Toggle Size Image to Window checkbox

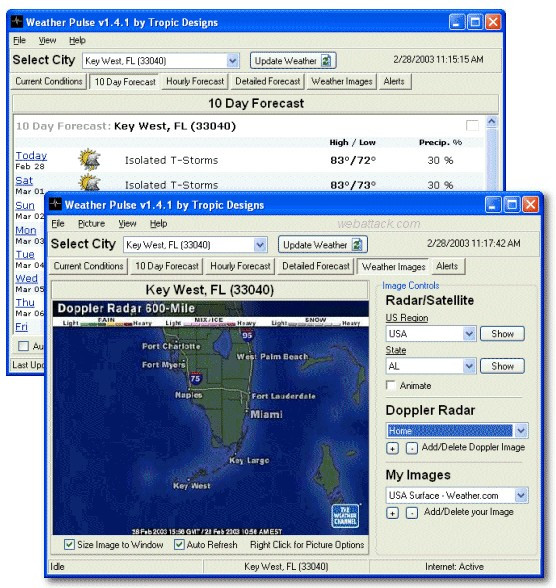69,544
